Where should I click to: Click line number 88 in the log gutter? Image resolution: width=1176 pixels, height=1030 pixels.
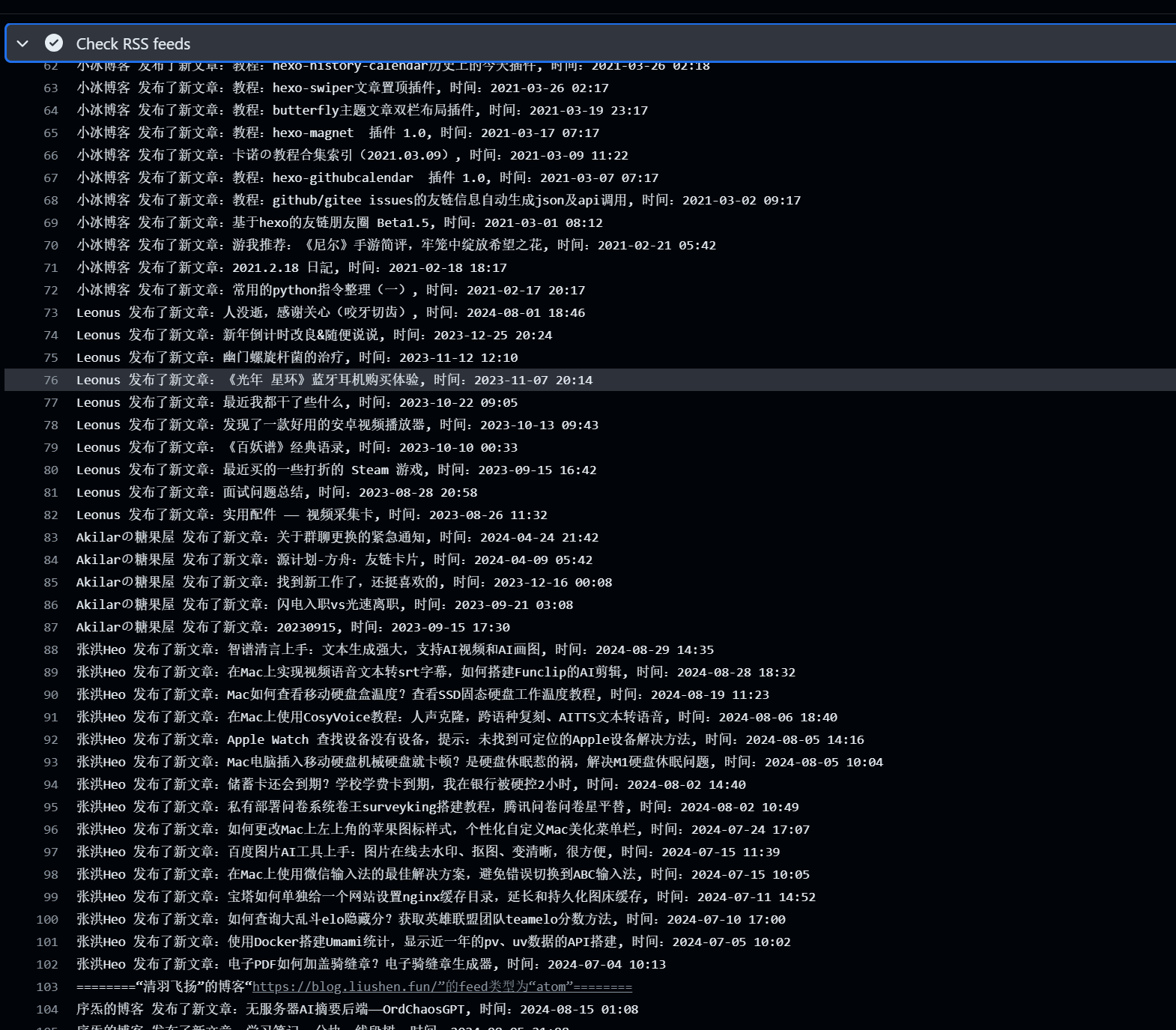point(51,649)
